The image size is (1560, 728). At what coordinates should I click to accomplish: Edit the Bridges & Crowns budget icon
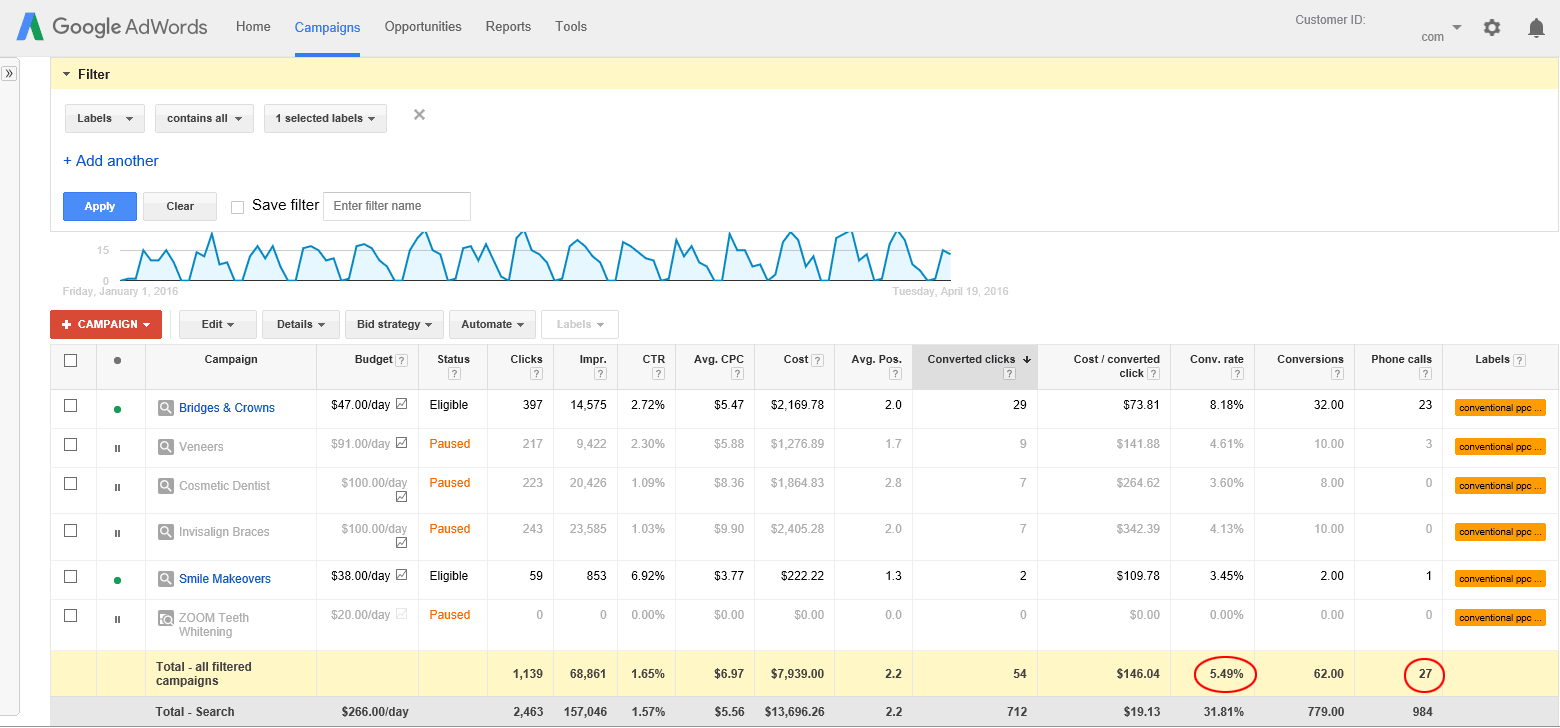(402, 405)
